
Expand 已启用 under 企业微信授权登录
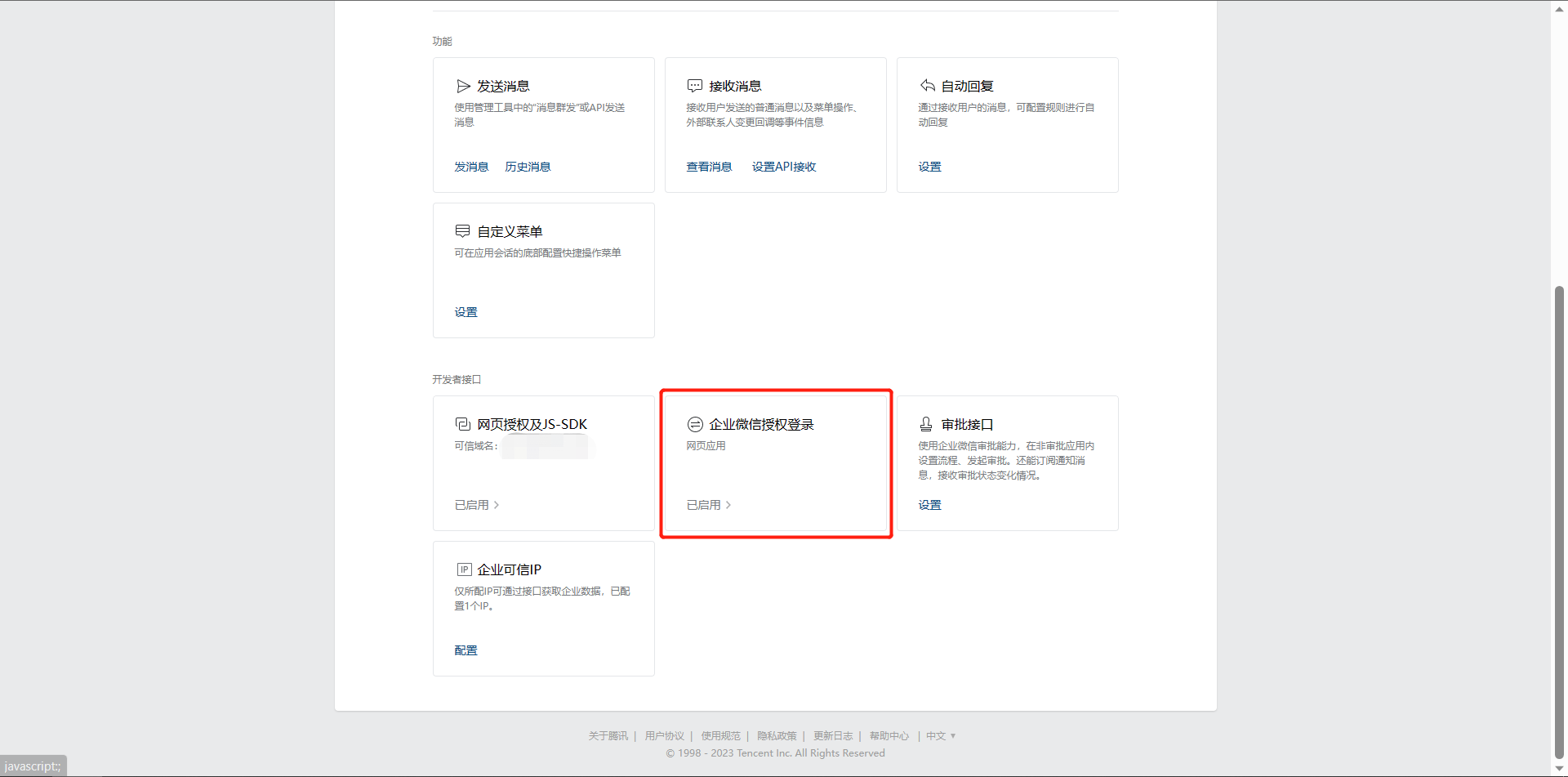[x=709, y=505]
